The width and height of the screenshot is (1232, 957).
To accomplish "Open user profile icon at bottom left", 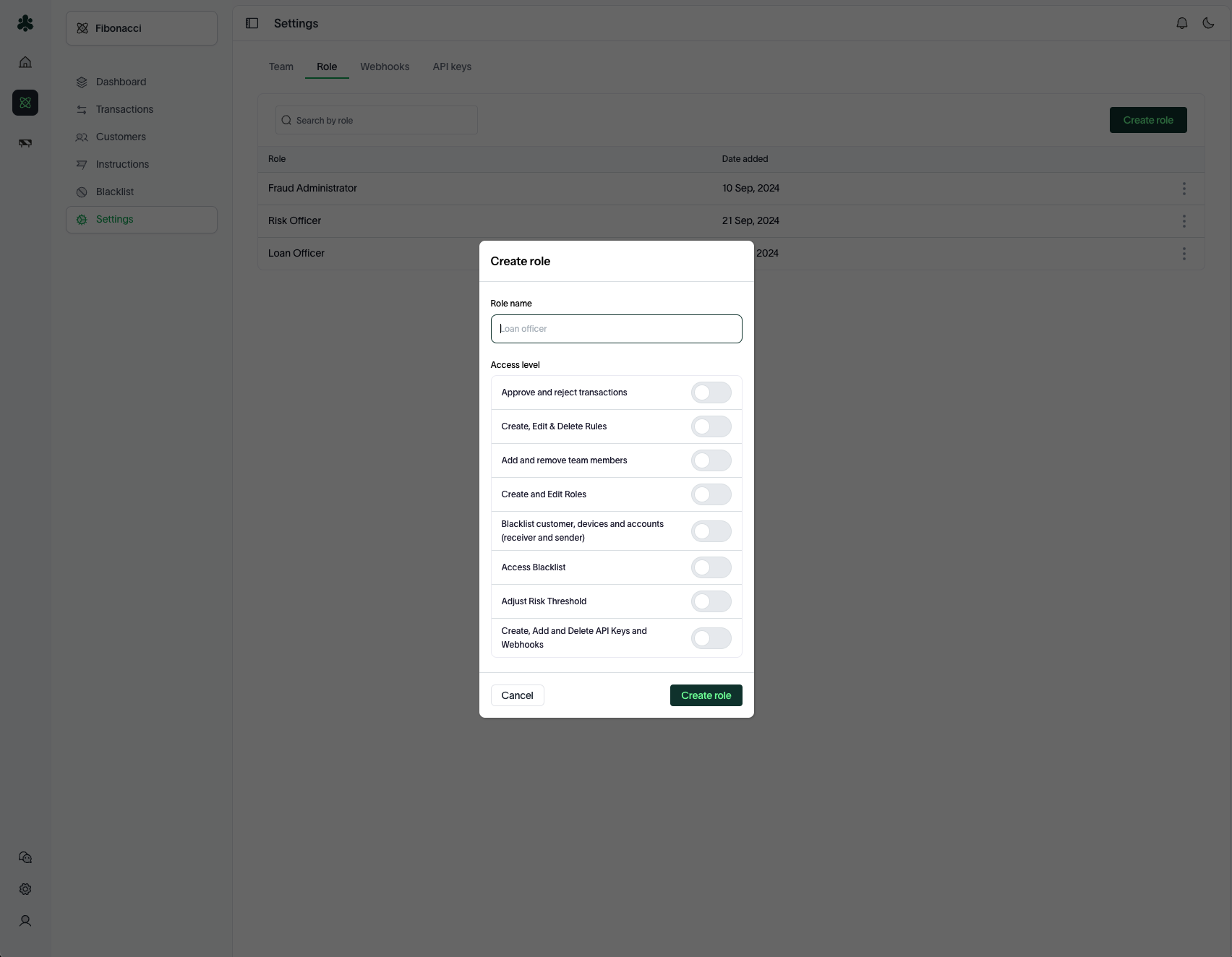I will [25, 921].
